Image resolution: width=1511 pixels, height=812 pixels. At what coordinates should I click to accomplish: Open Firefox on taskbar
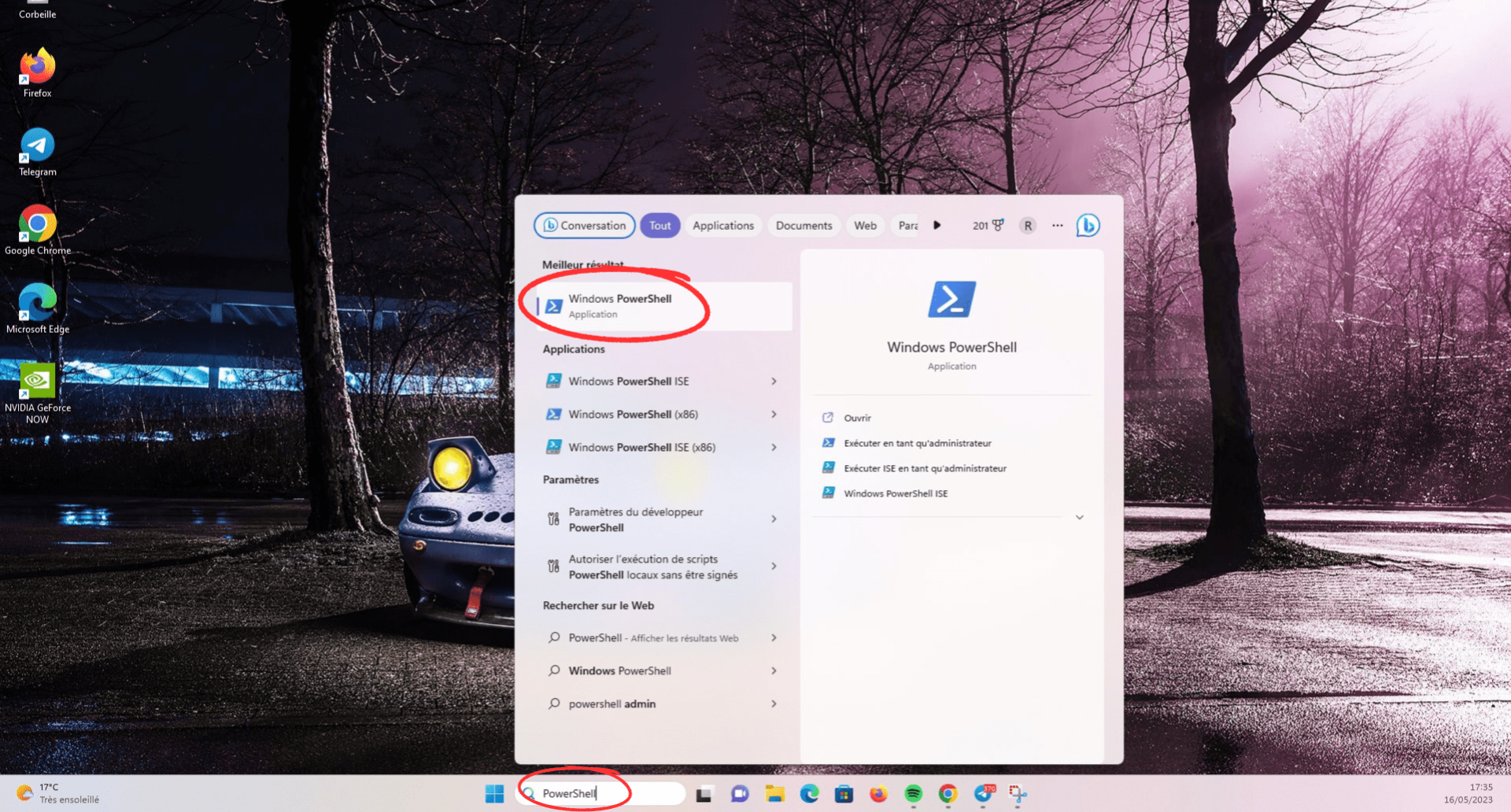878,794
